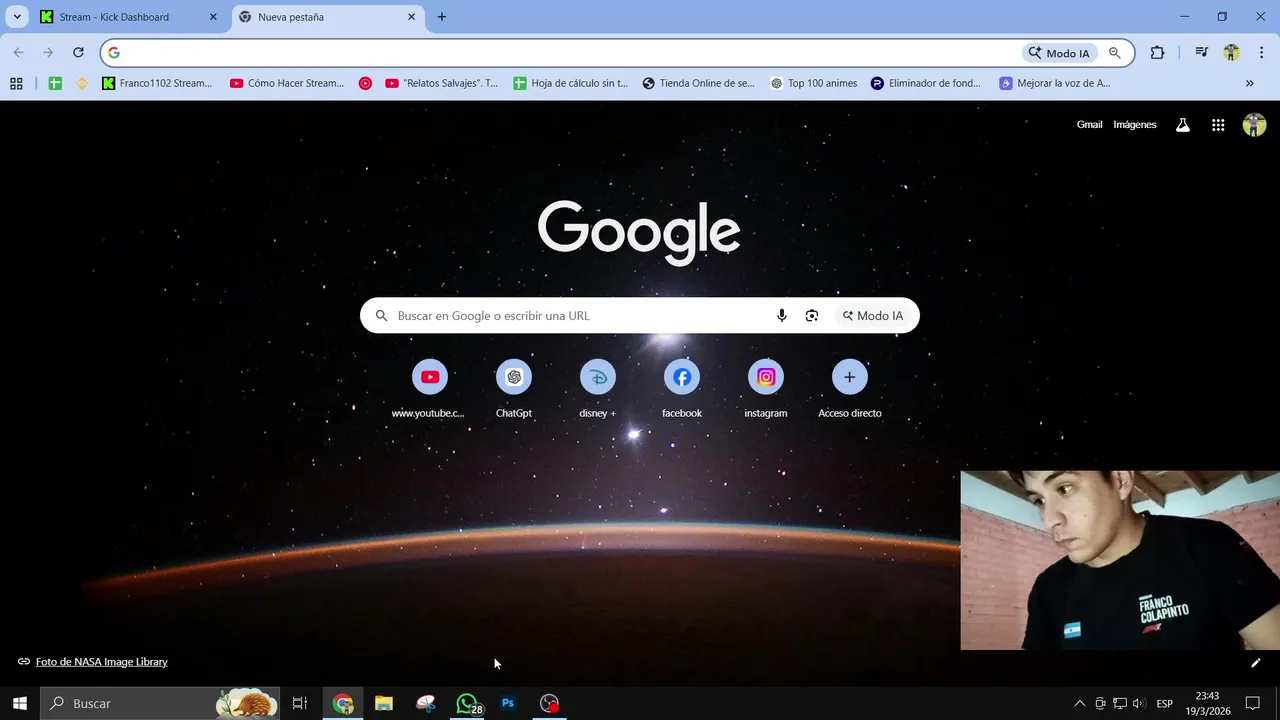Customize the page with the pencil icon
1280x720 pixels.
(x=1256, y=662)
